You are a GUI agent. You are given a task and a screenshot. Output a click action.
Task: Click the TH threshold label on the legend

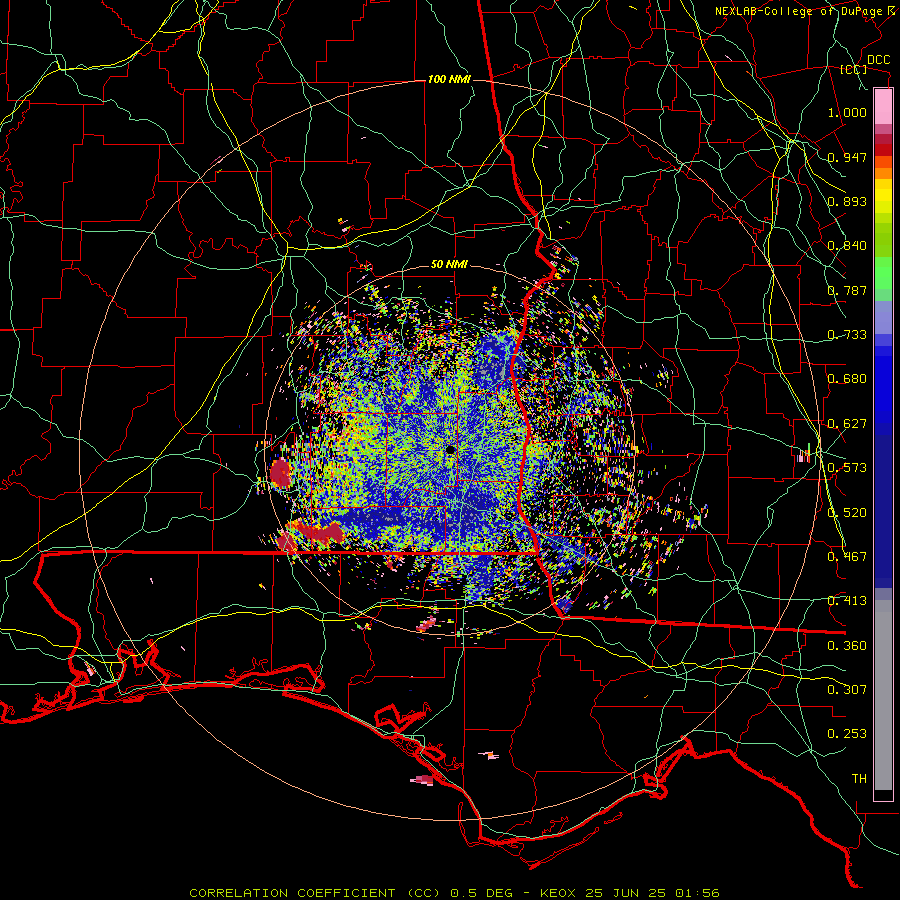(859, 779)
